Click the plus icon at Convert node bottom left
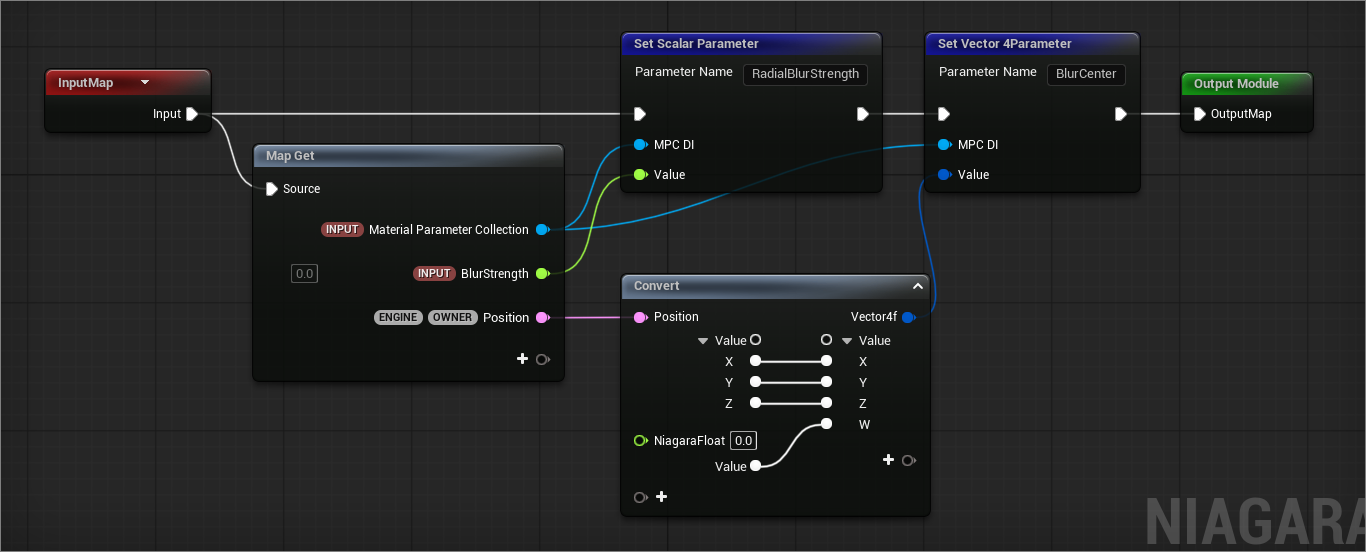 click(661, 497)
